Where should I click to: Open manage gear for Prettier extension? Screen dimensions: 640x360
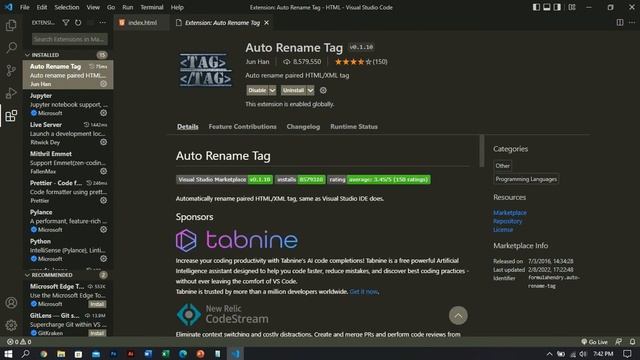click(x=104, y=200)
